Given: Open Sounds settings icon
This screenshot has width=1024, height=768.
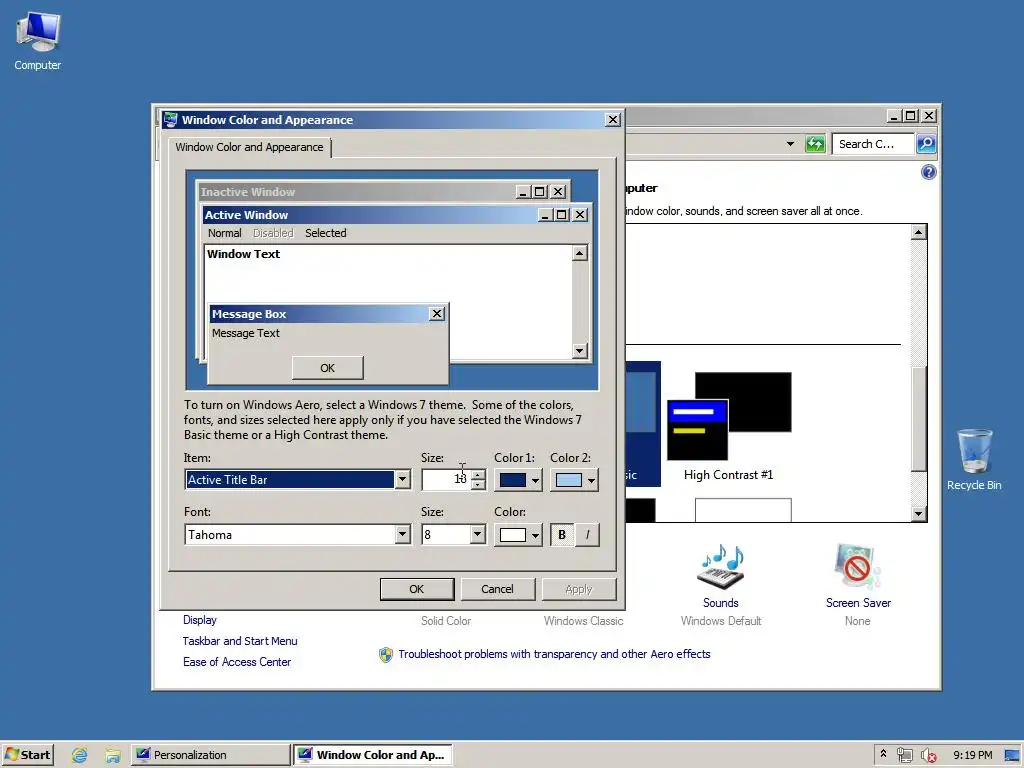Looking at the screenshot, I should pos(720,567).
